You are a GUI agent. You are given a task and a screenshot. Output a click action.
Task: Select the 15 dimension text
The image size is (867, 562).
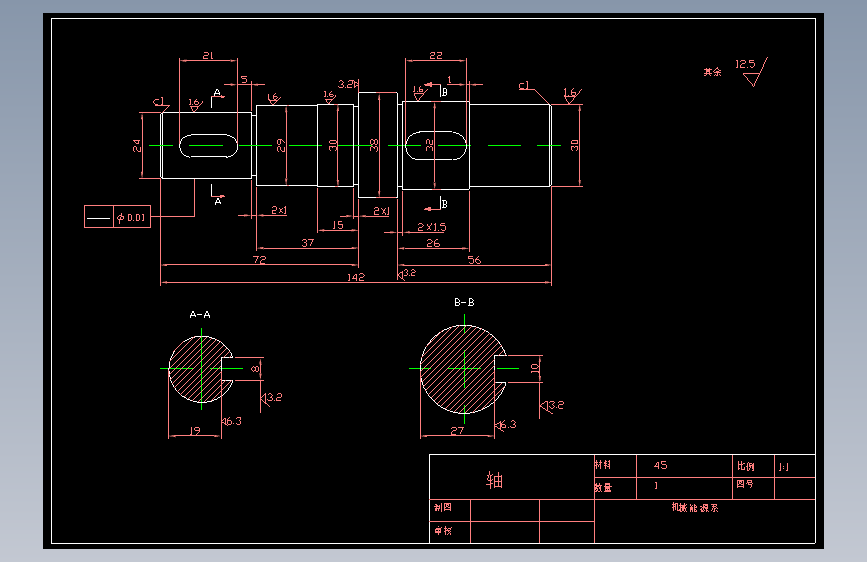[338, 225]
